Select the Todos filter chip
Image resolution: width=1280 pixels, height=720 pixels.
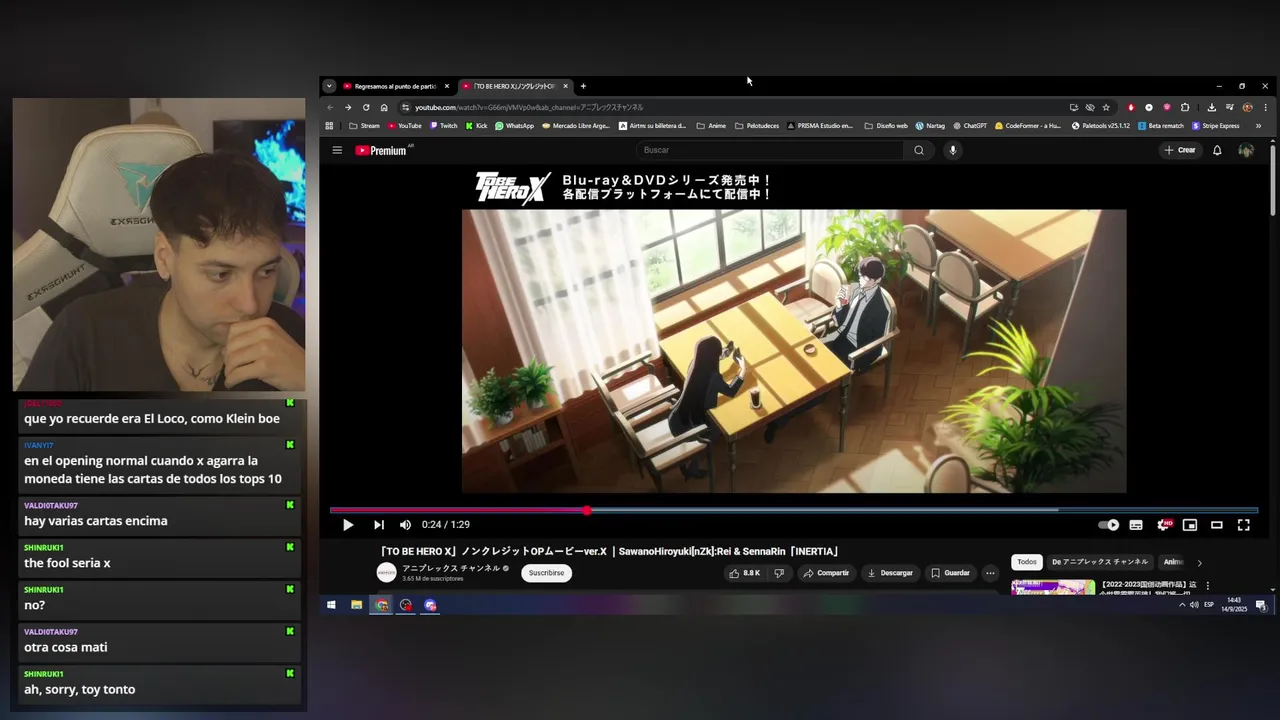tap(1027, 562)
